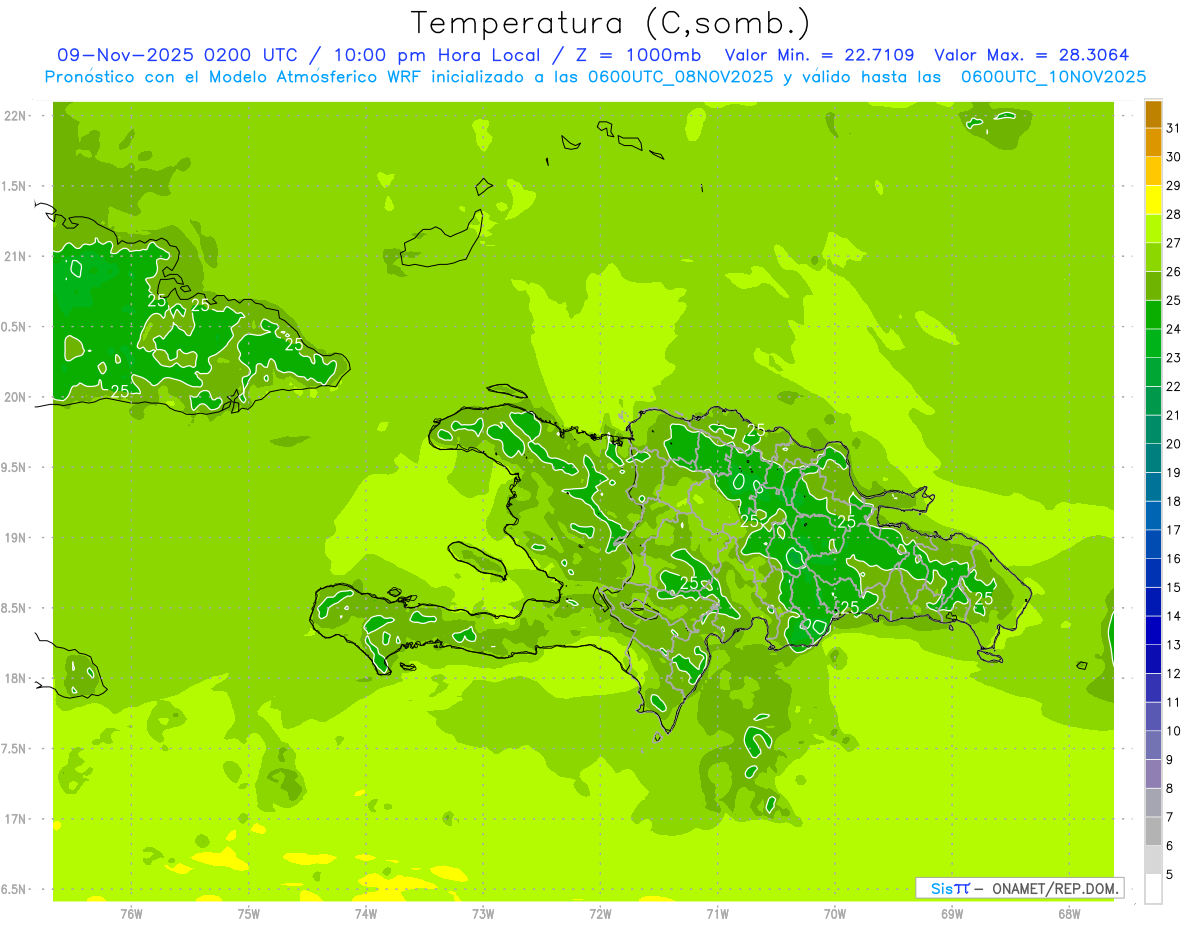The height and width of the screenshot is (927, 1200).
Task: Click the longitude label "75W"
Action: click(249, 913)
